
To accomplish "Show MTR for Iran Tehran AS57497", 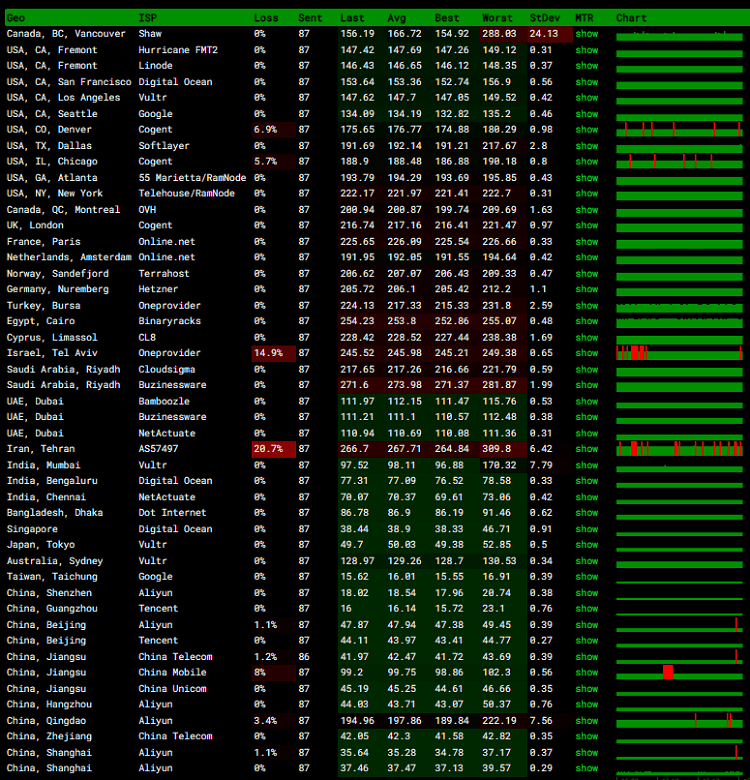I will [587, 449].
